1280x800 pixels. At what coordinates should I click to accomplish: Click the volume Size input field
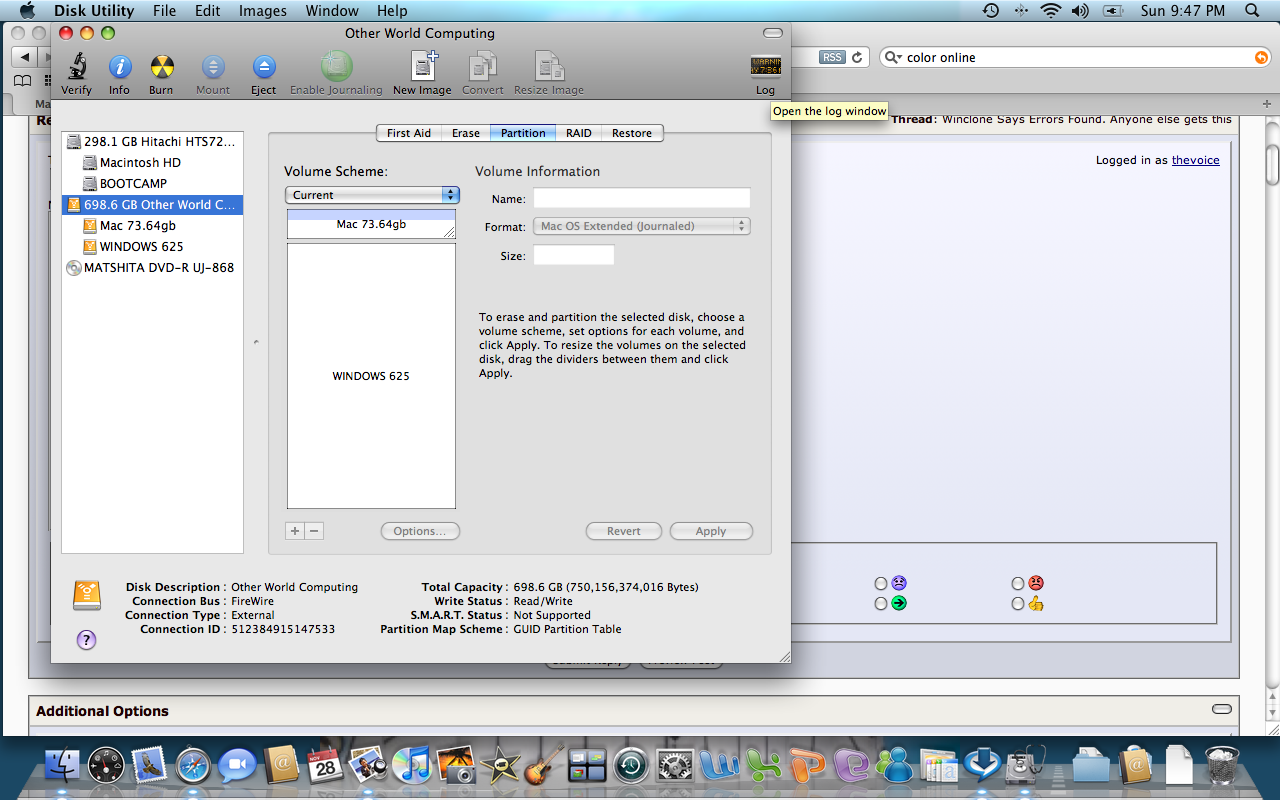tap(574, 255)
